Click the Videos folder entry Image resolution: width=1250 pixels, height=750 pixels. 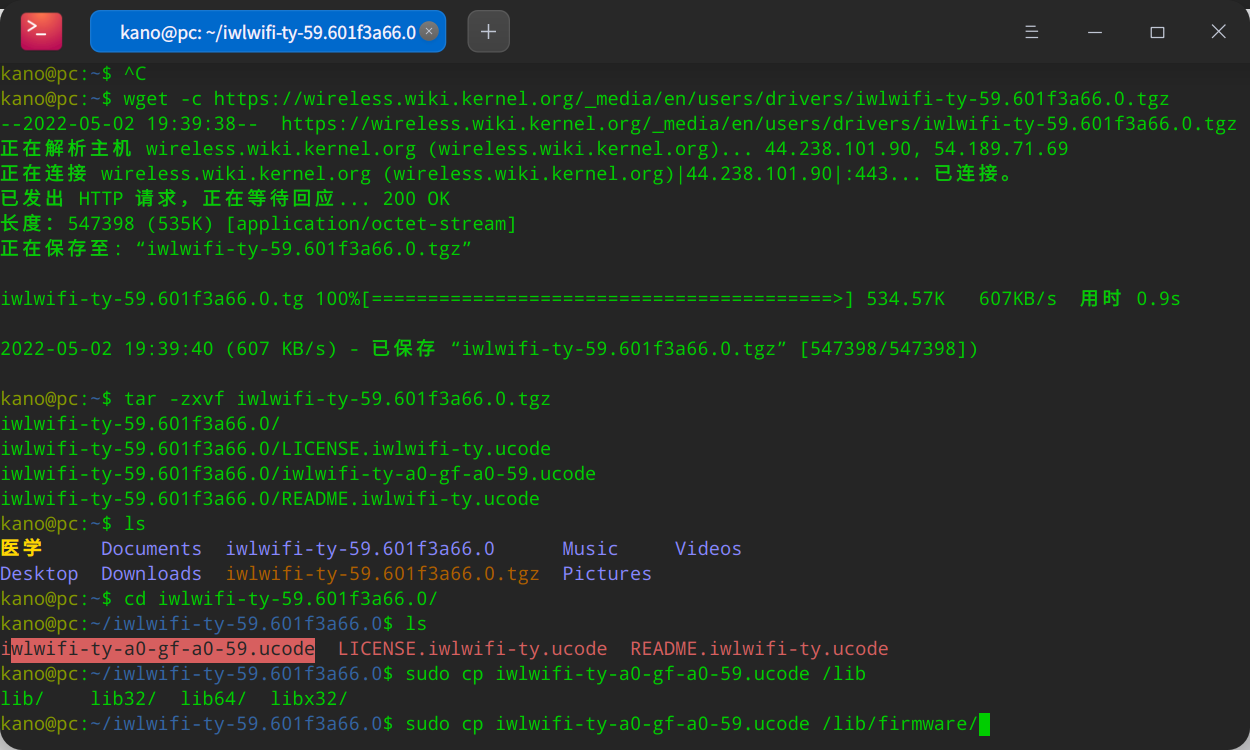click(707, 548)
